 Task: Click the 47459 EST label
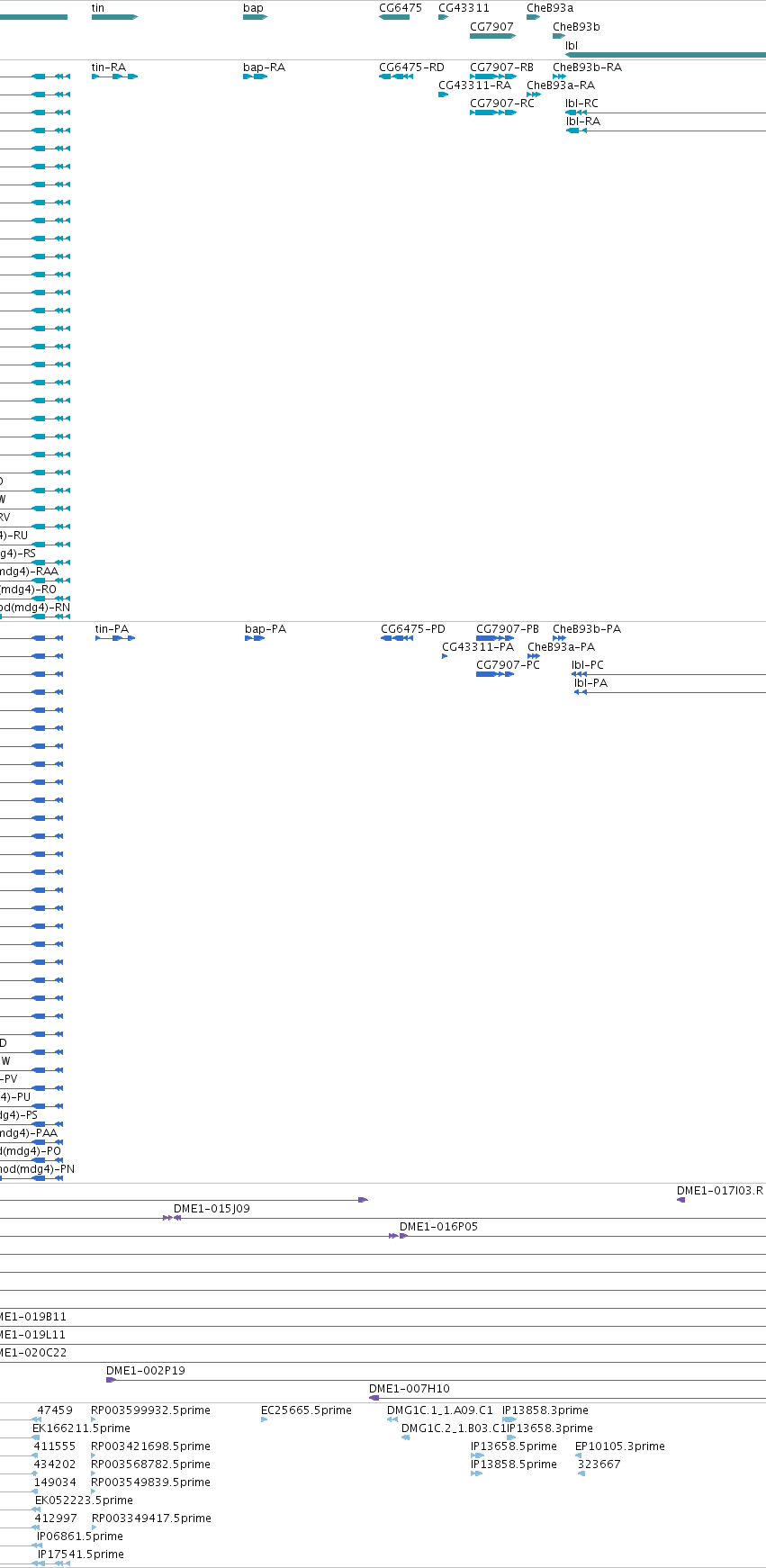tap(55, 1410)
